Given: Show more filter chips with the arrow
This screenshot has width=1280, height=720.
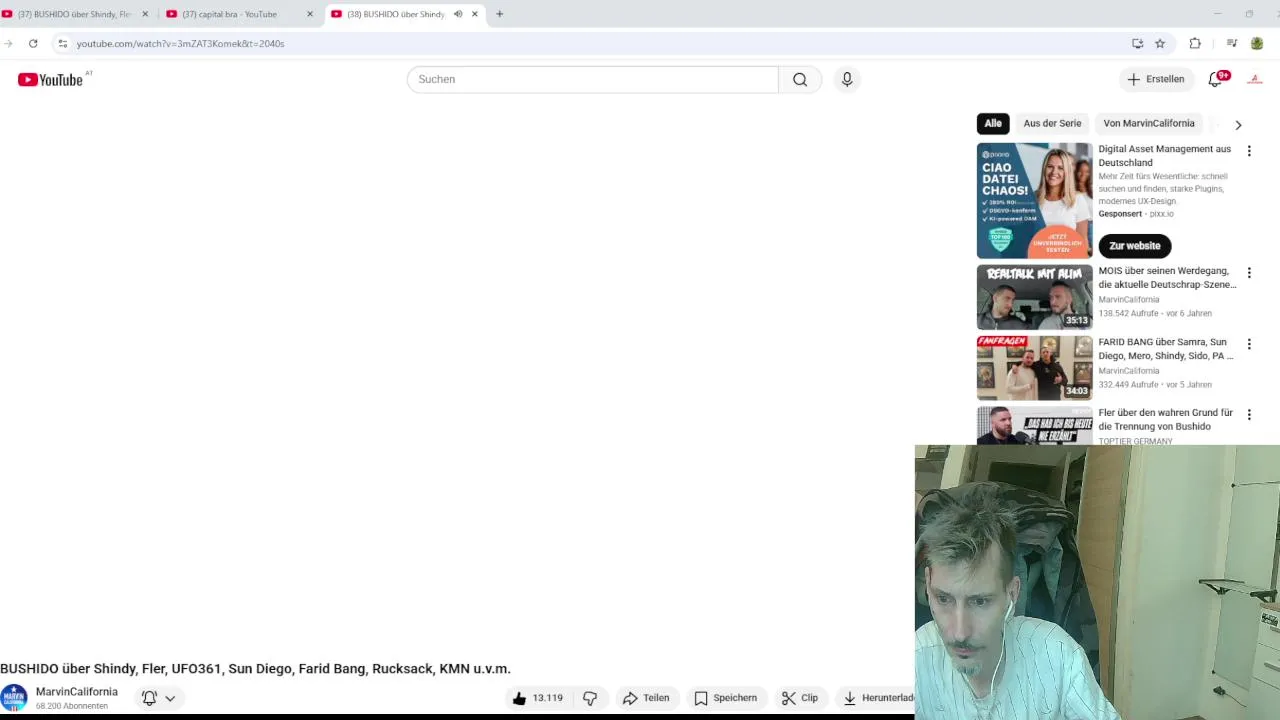Looking at the screenshot, I should [x=1238, y=125].
